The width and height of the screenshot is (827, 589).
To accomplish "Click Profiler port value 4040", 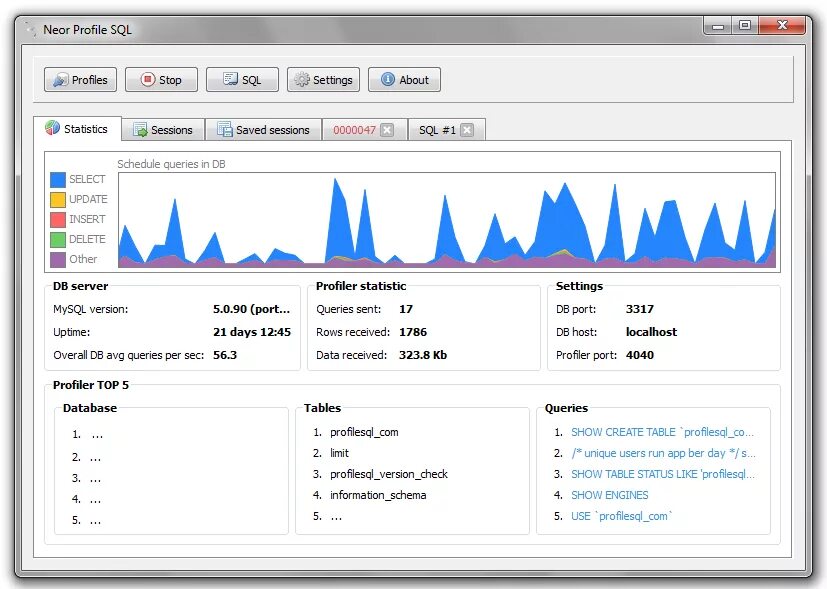I will coord(640,355).
